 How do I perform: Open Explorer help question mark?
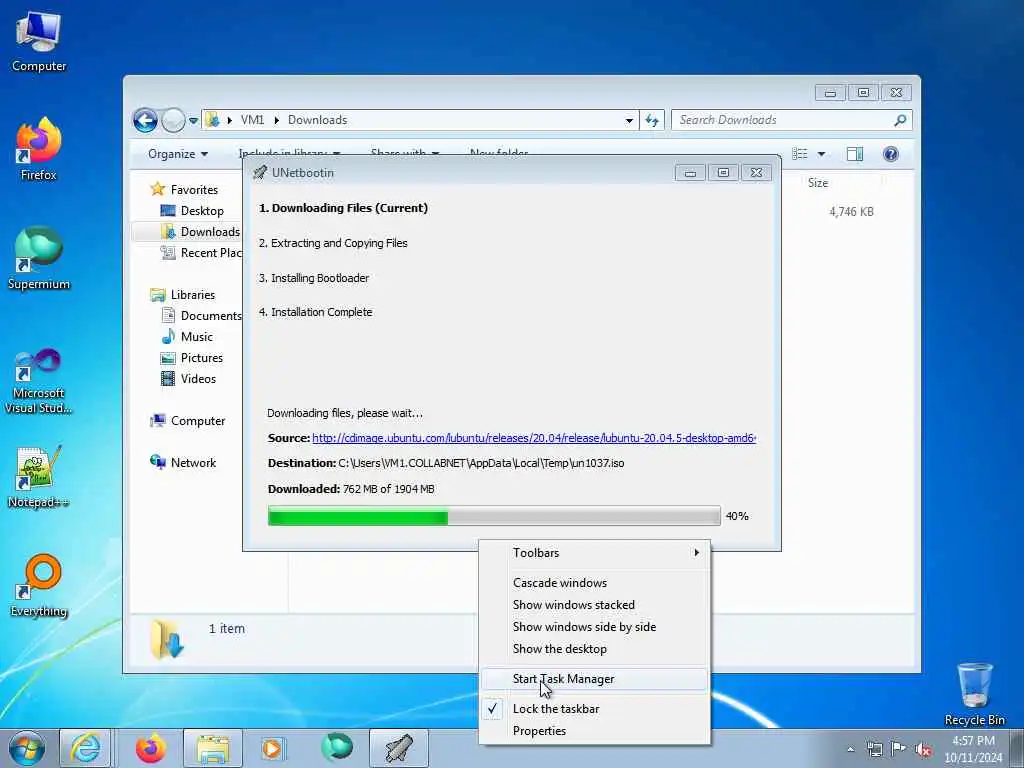[x=891, y=154]
